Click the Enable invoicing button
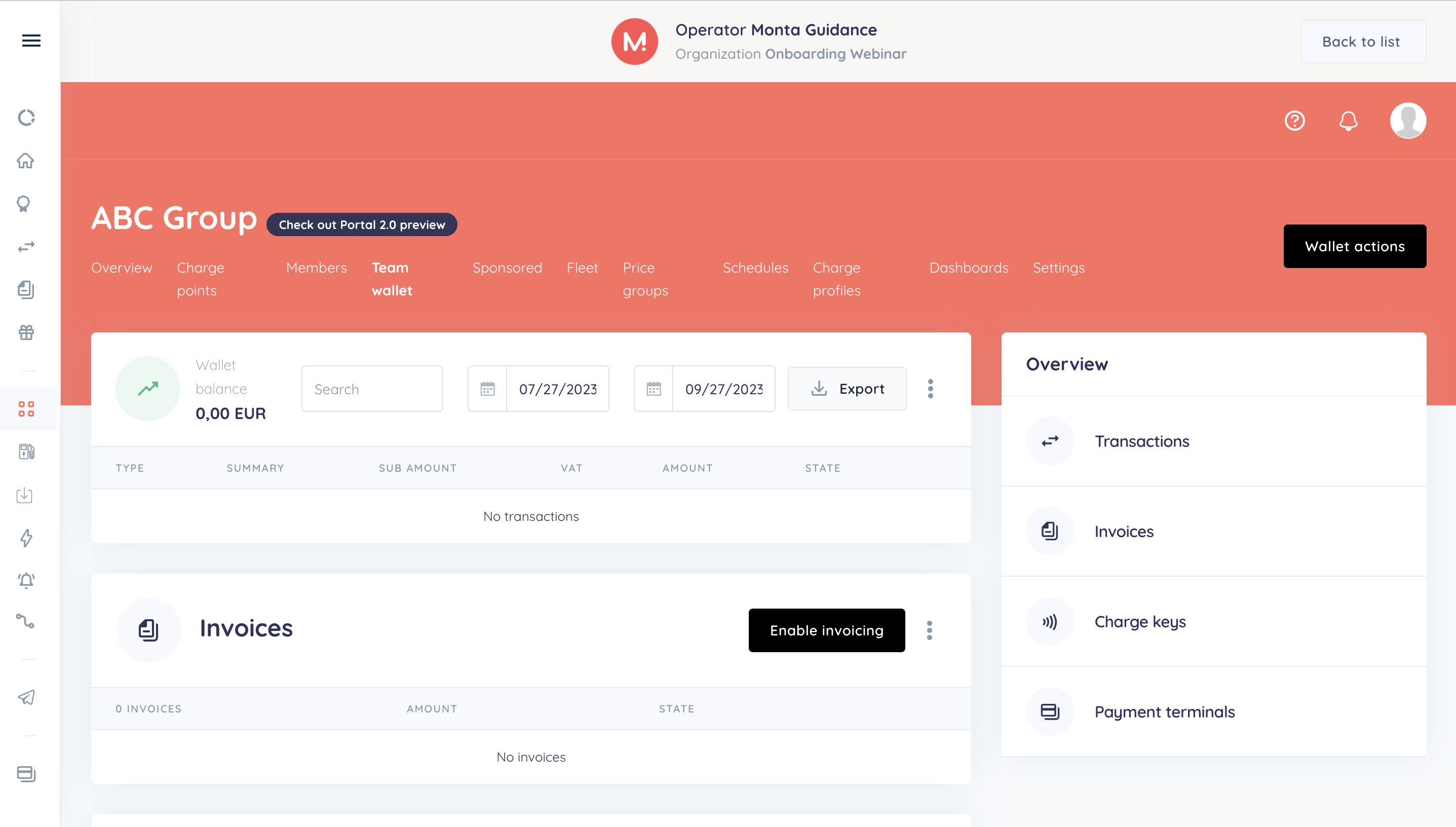Viewport: 1456px width, 827px height. click(826, 630)
